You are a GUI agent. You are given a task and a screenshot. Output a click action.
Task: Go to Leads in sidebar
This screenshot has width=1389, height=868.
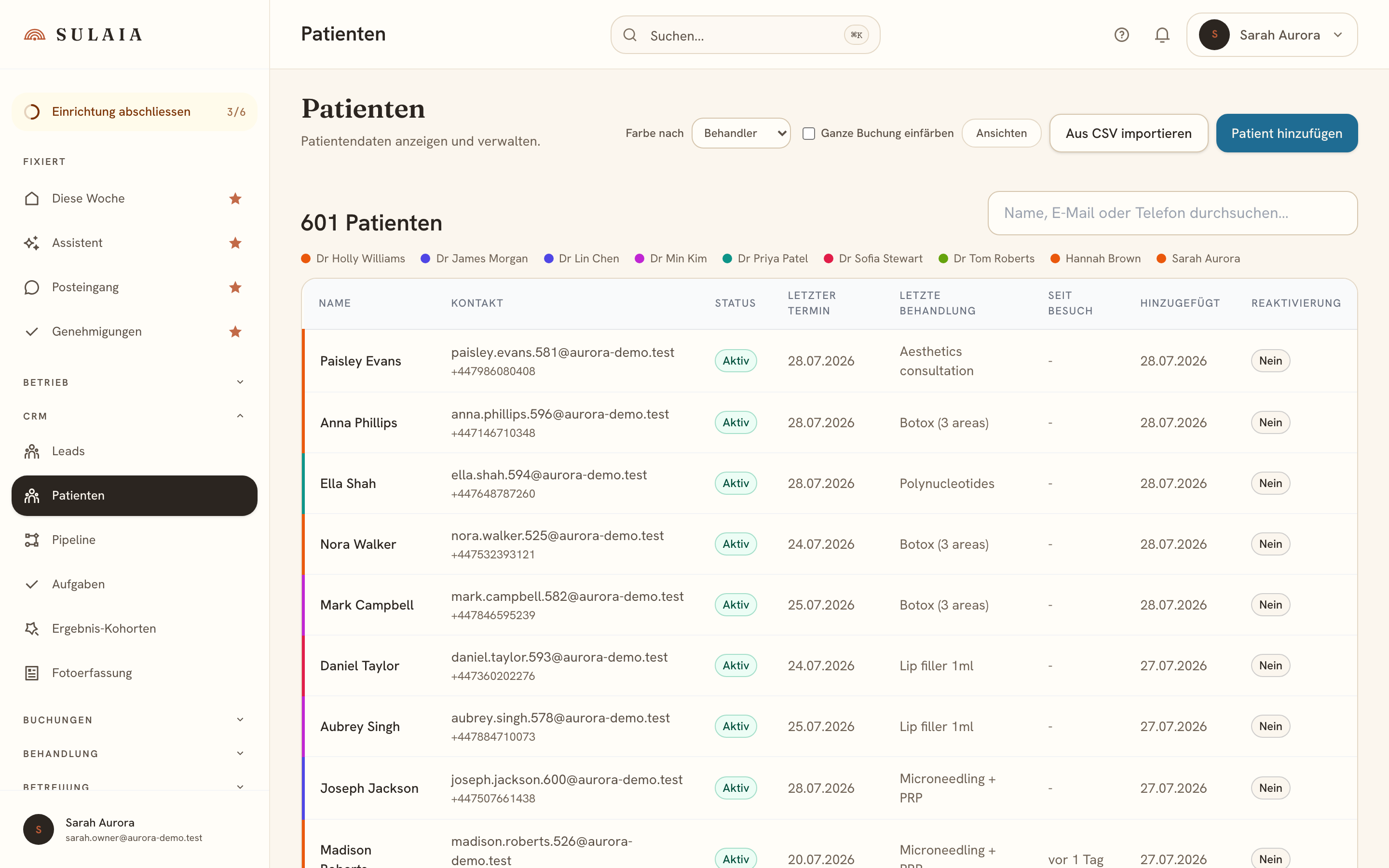click(x=134, y=451)
